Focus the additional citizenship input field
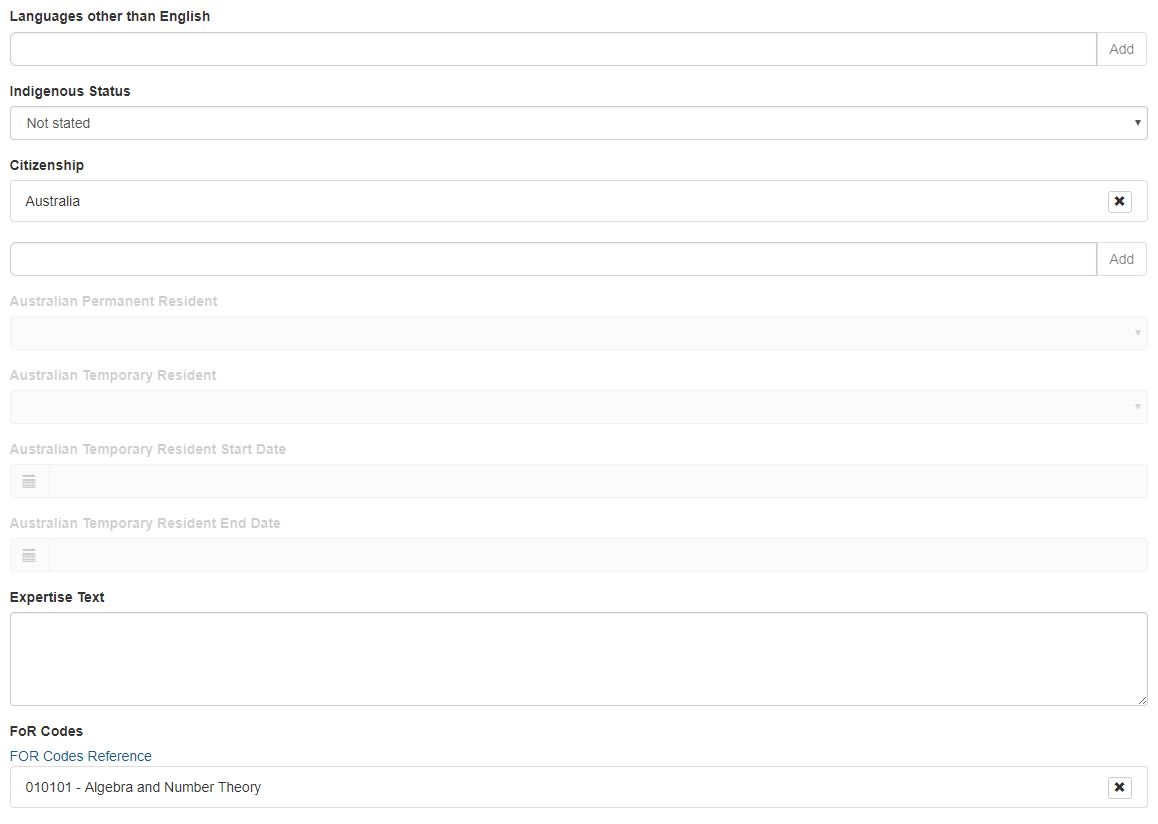Image resolution: width=1158 pixels, height=824 pixels. pos(553,259)
